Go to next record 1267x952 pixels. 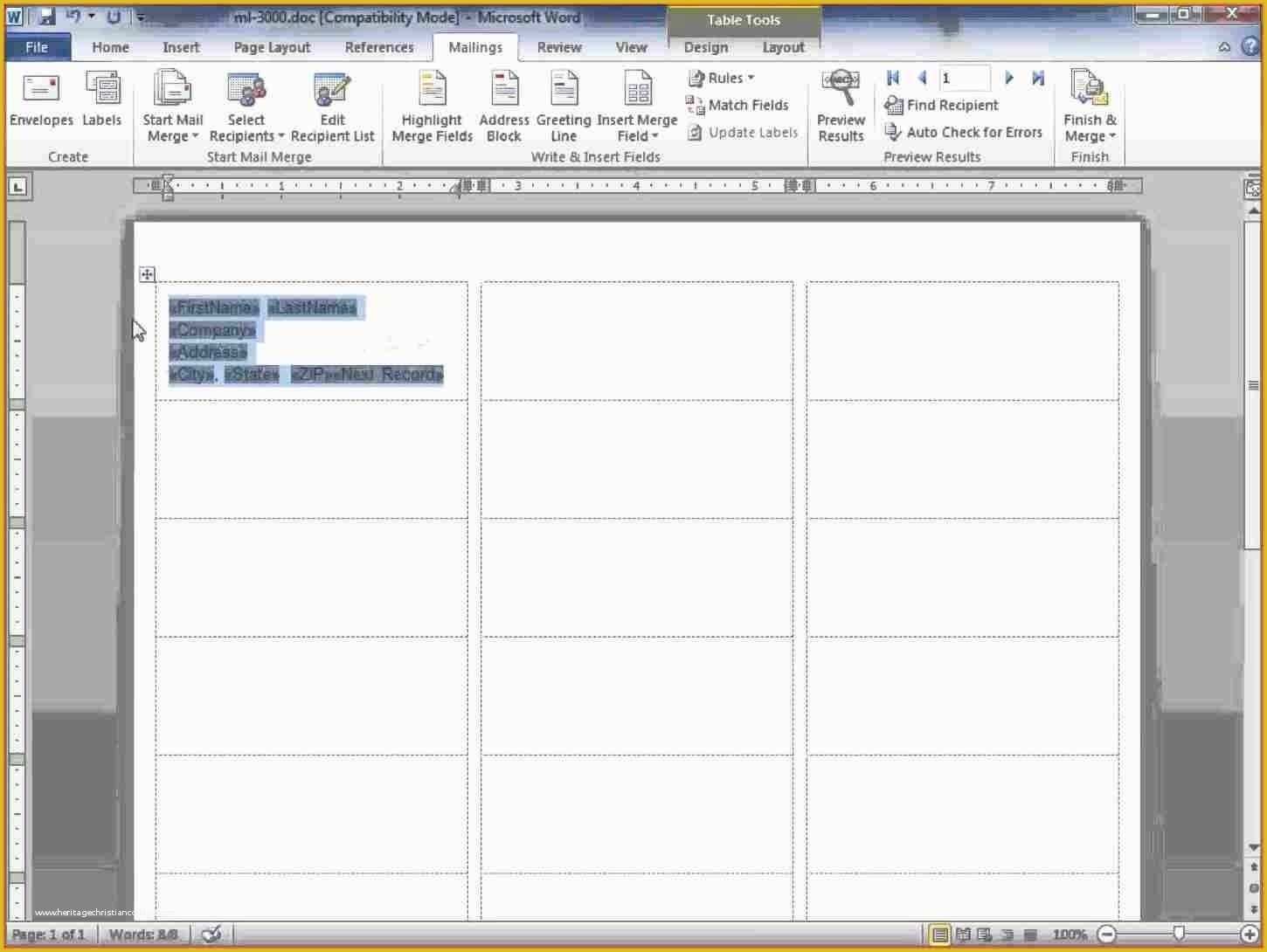click(1009, 78)
